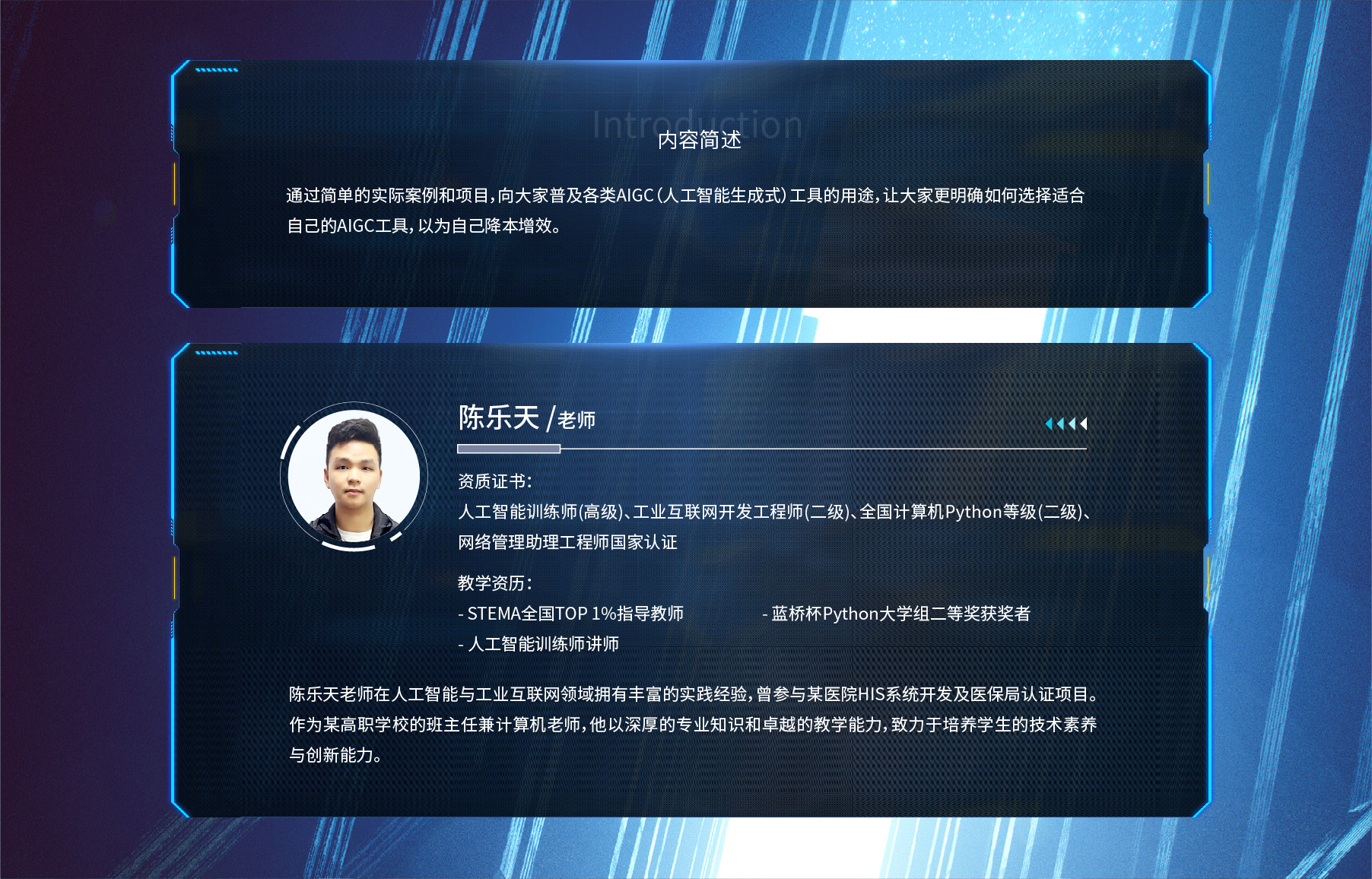The height and width of the screenshot is (879, 1372).
Task: Select the 陈乐天 teacher name heading
Action: (499, 417)
